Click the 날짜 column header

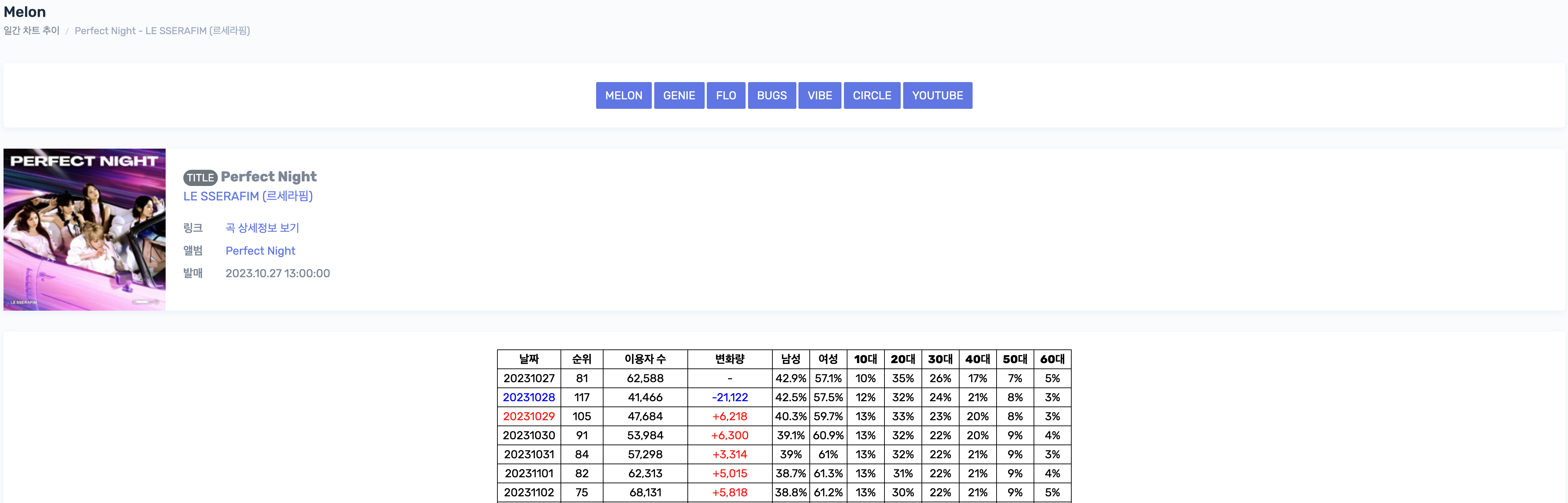coord(528,359)
